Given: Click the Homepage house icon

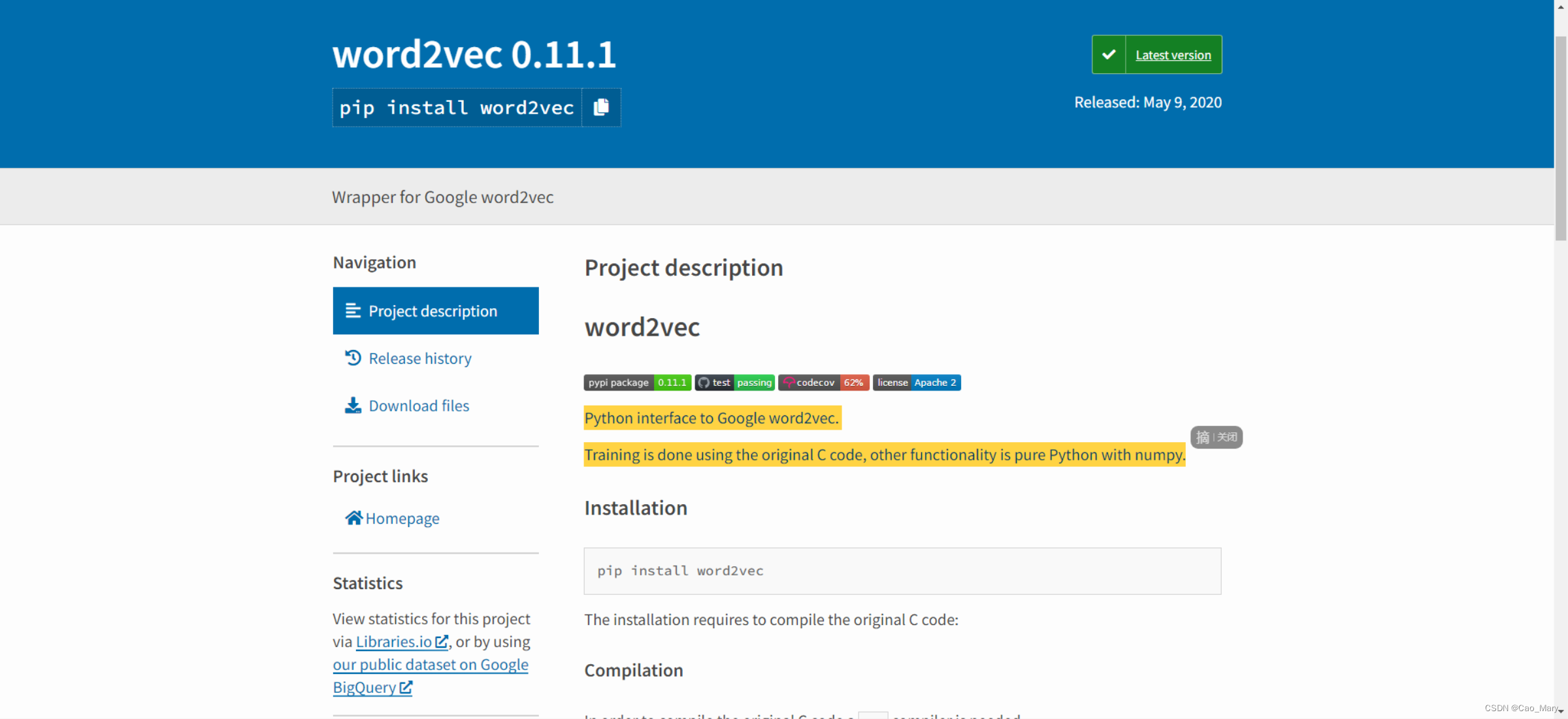Looking at the screenshot, I should (x=353, y=518).
